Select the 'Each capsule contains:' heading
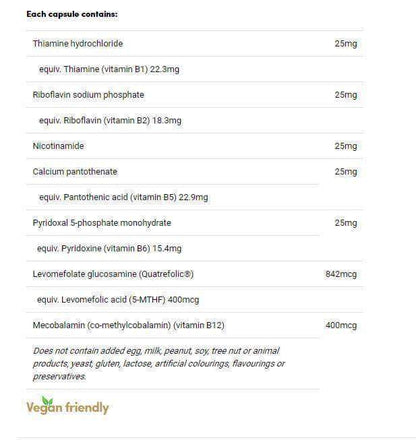 (72, 14)
